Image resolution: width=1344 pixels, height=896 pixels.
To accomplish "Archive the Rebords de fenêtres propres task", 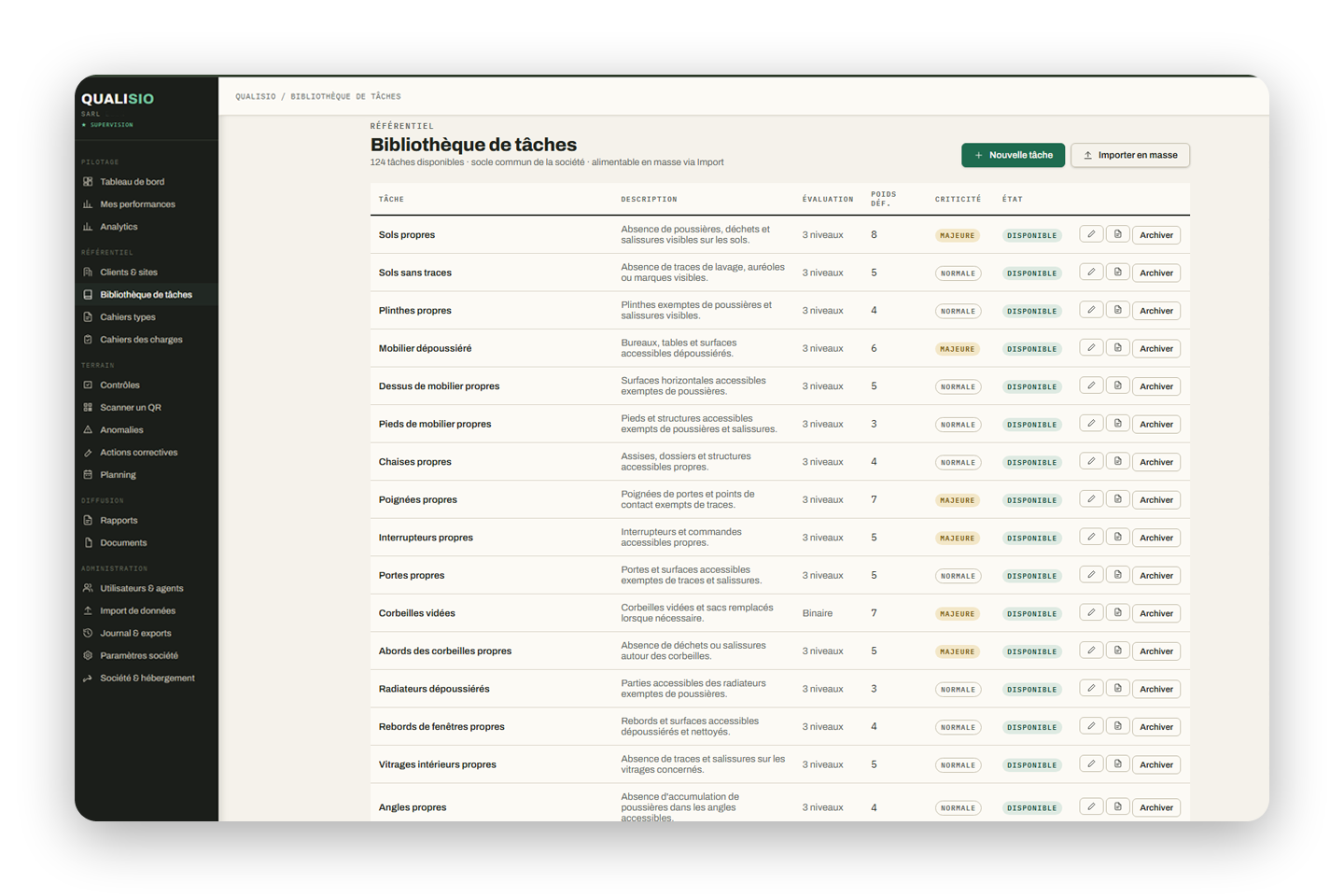I will pyautogui.click(x=1155, y=726).
